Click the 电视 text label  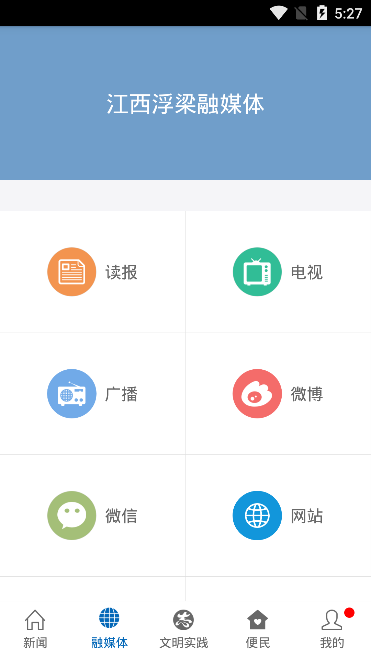pyautogui.click(x=307, y=272)
